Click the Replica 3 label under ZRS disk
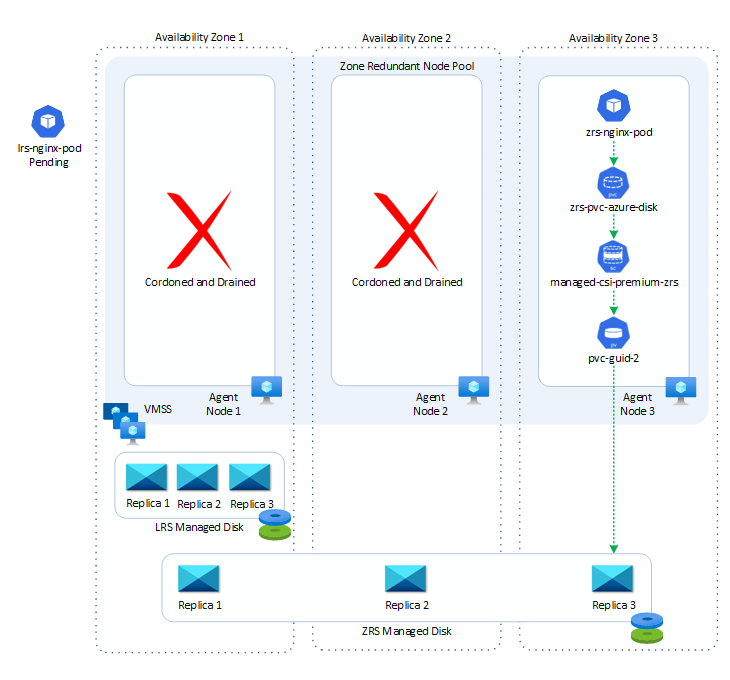The width and height of the screenshot is (730, 680). 614,605
